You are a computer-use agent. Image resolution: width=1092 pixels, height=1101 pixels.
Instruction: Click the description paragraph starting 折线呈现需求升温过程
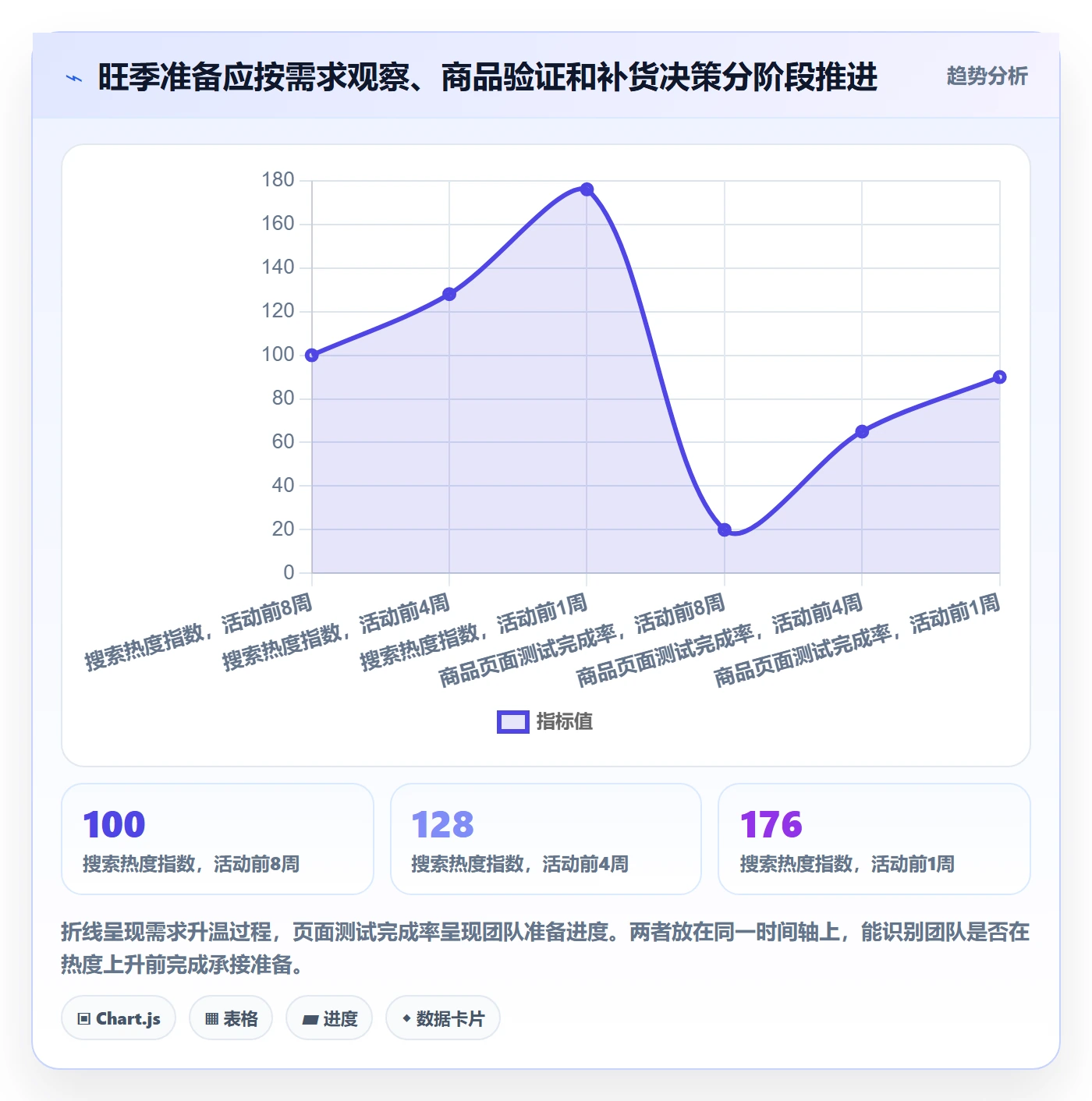pyautogui.click(x=545, y=948)
